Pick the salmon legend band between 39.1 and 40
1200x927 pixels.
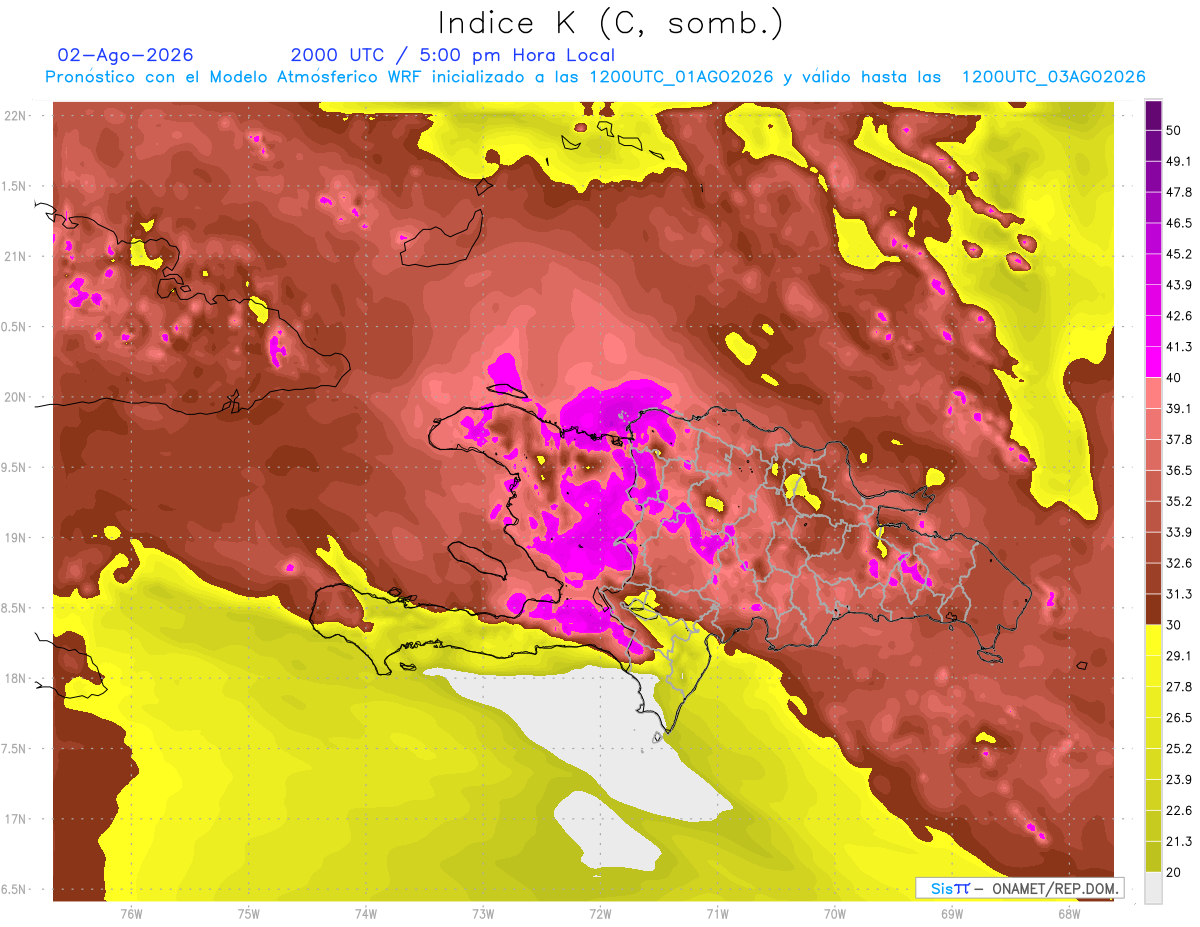click(1153, 392)
